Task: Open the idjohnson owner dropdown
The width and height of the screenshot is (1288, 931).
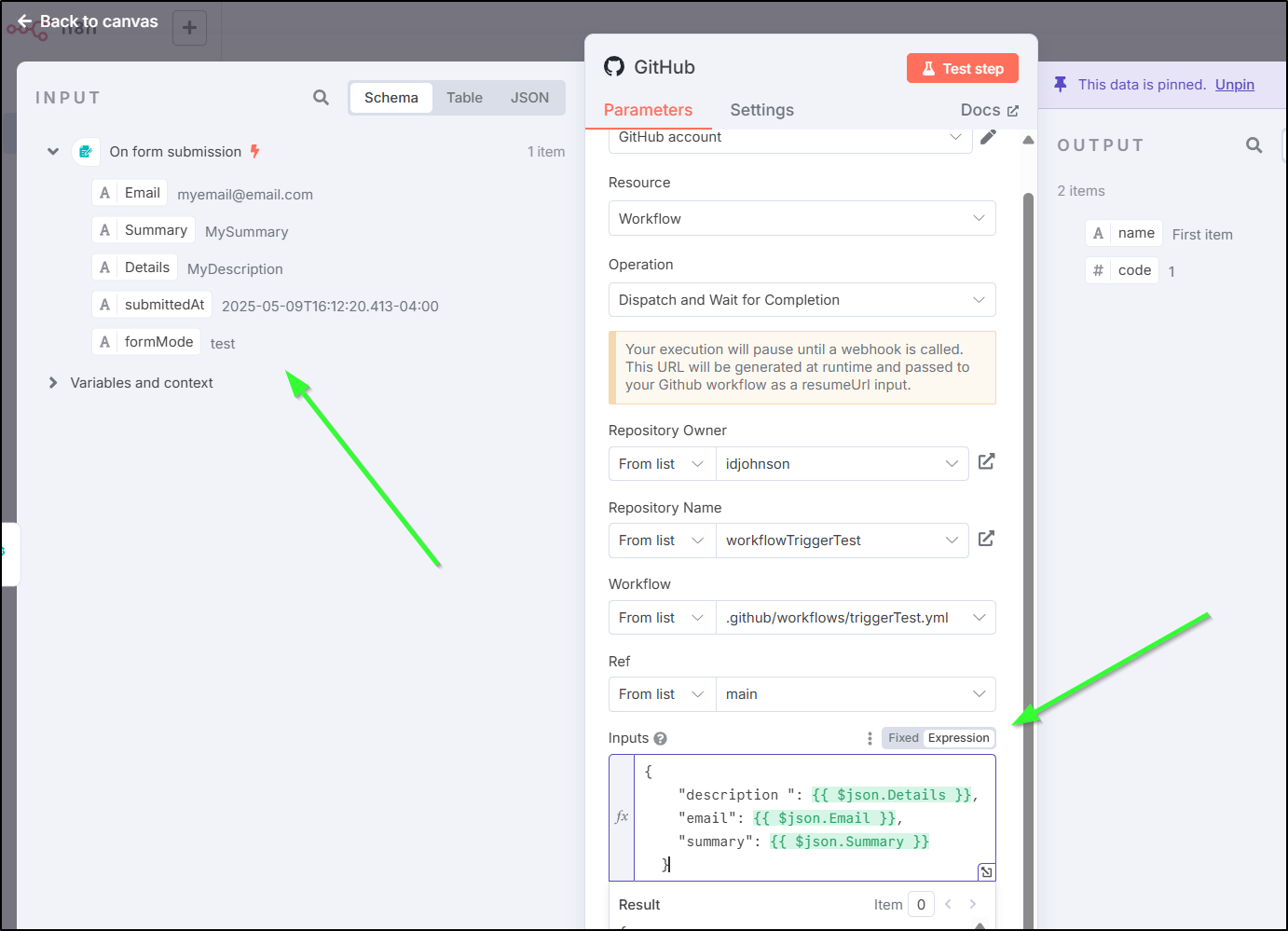Action: click(842, 464)
